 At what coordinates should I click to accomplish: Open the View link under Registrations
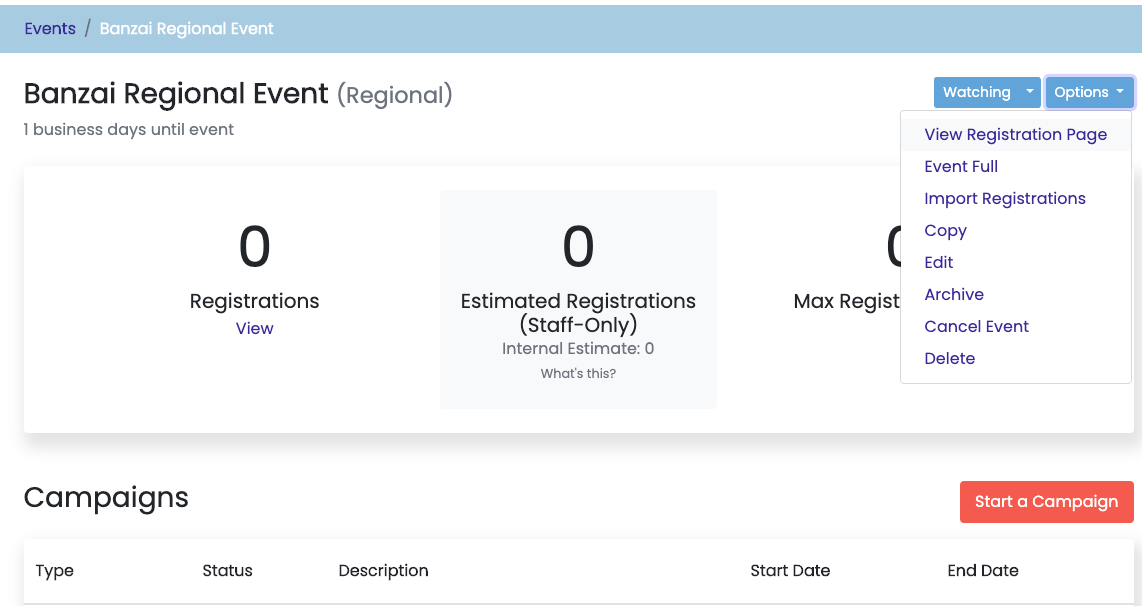(254, 328)
